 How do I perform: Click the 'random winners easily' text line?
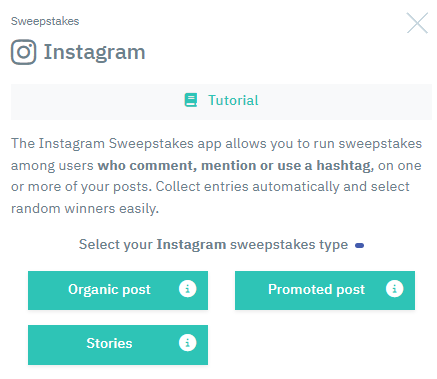pyautogui.click(x=85, y=209)
